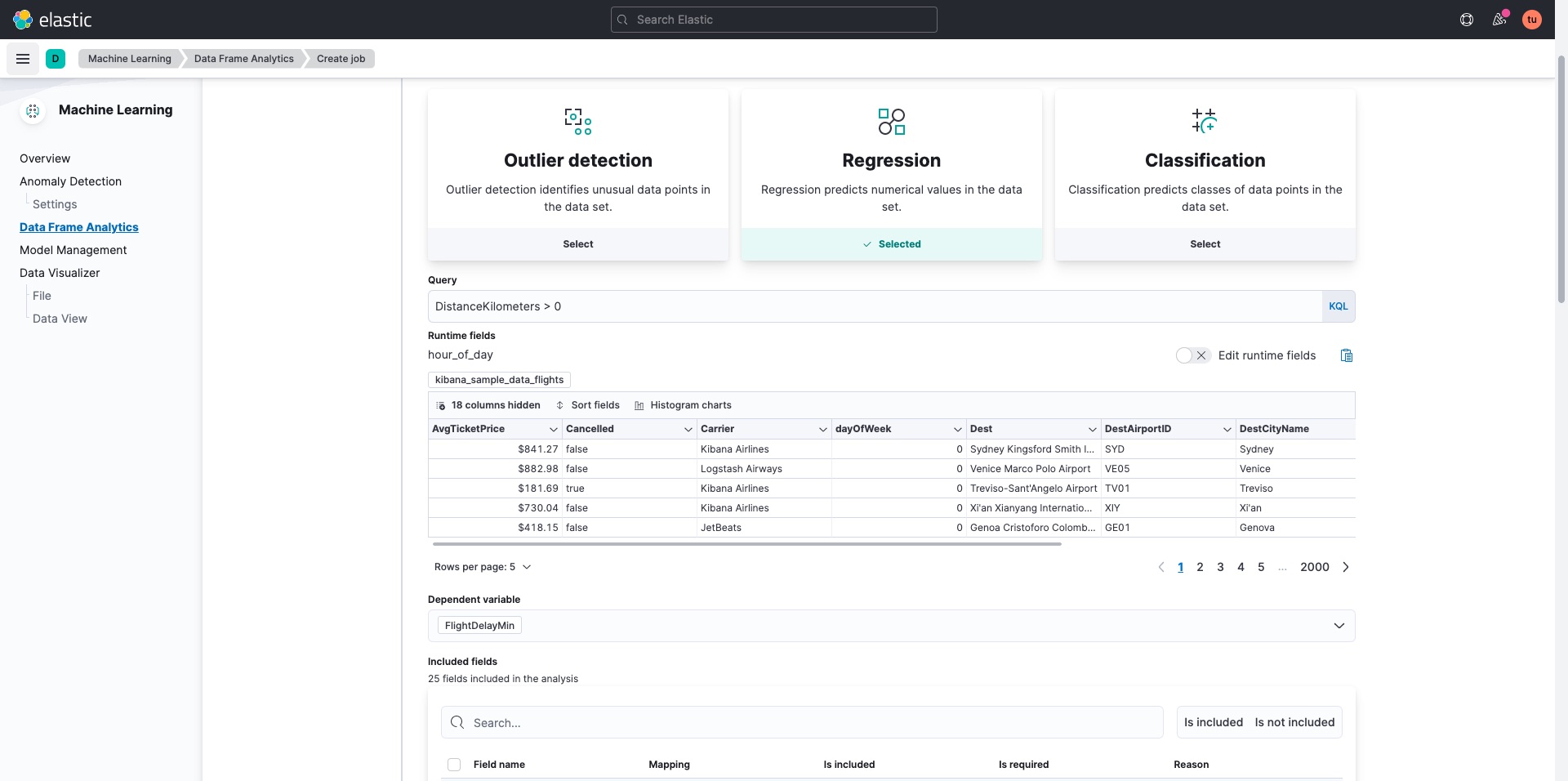Open the Dependent variable dropdown
Viewport: 1568px width, 781px height.
pos(1339,625)
